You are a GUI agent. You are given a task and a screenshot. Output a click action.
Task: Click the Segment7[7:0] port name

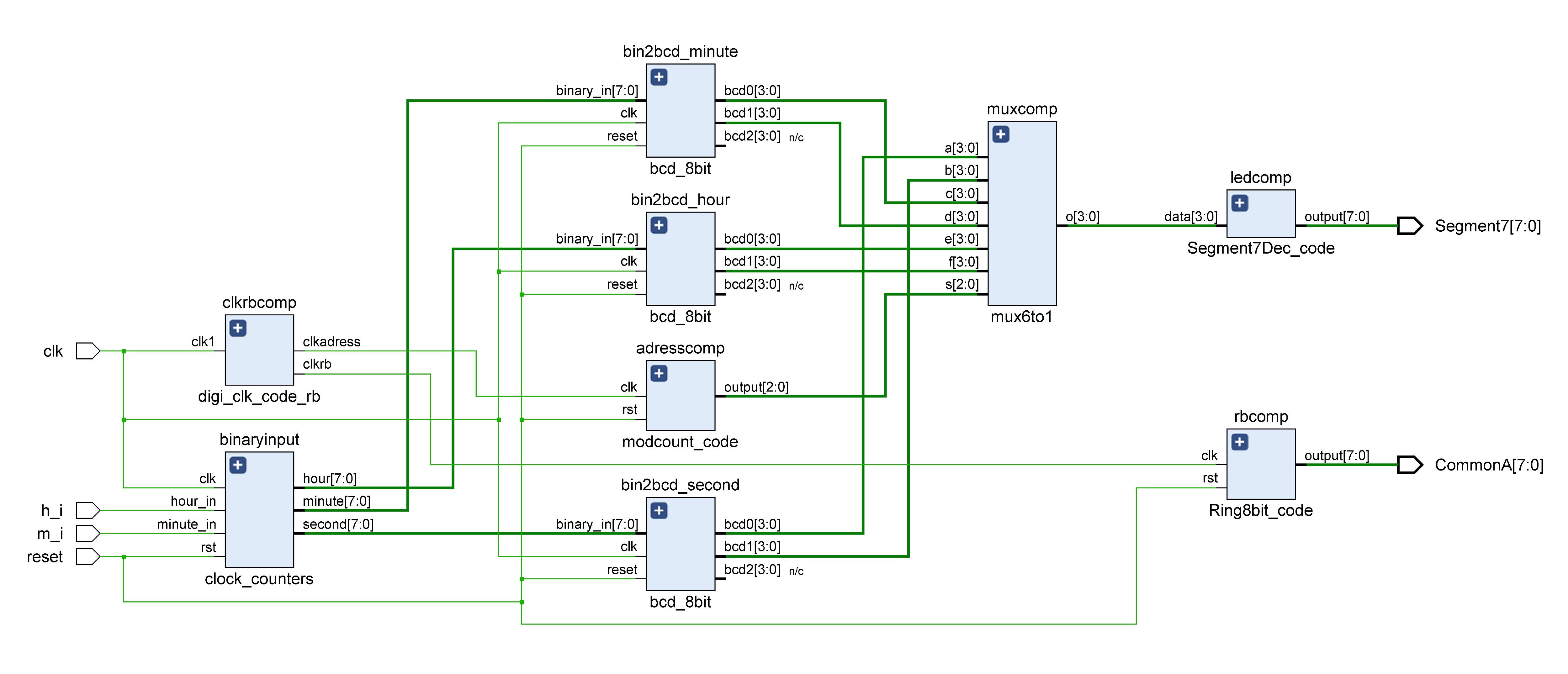[1488, 226]
